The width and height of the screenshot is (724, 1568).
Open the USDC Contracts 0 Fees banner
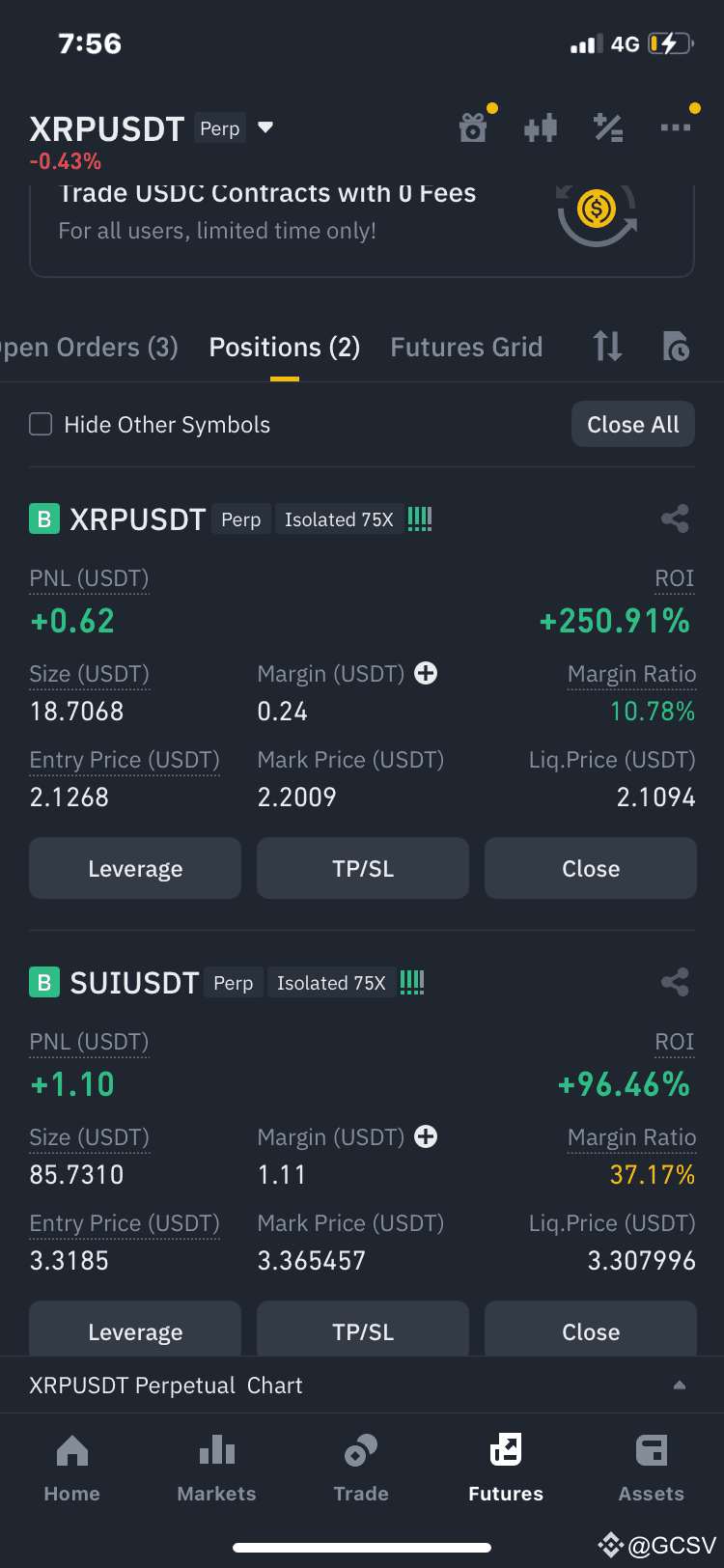point(362,230)
